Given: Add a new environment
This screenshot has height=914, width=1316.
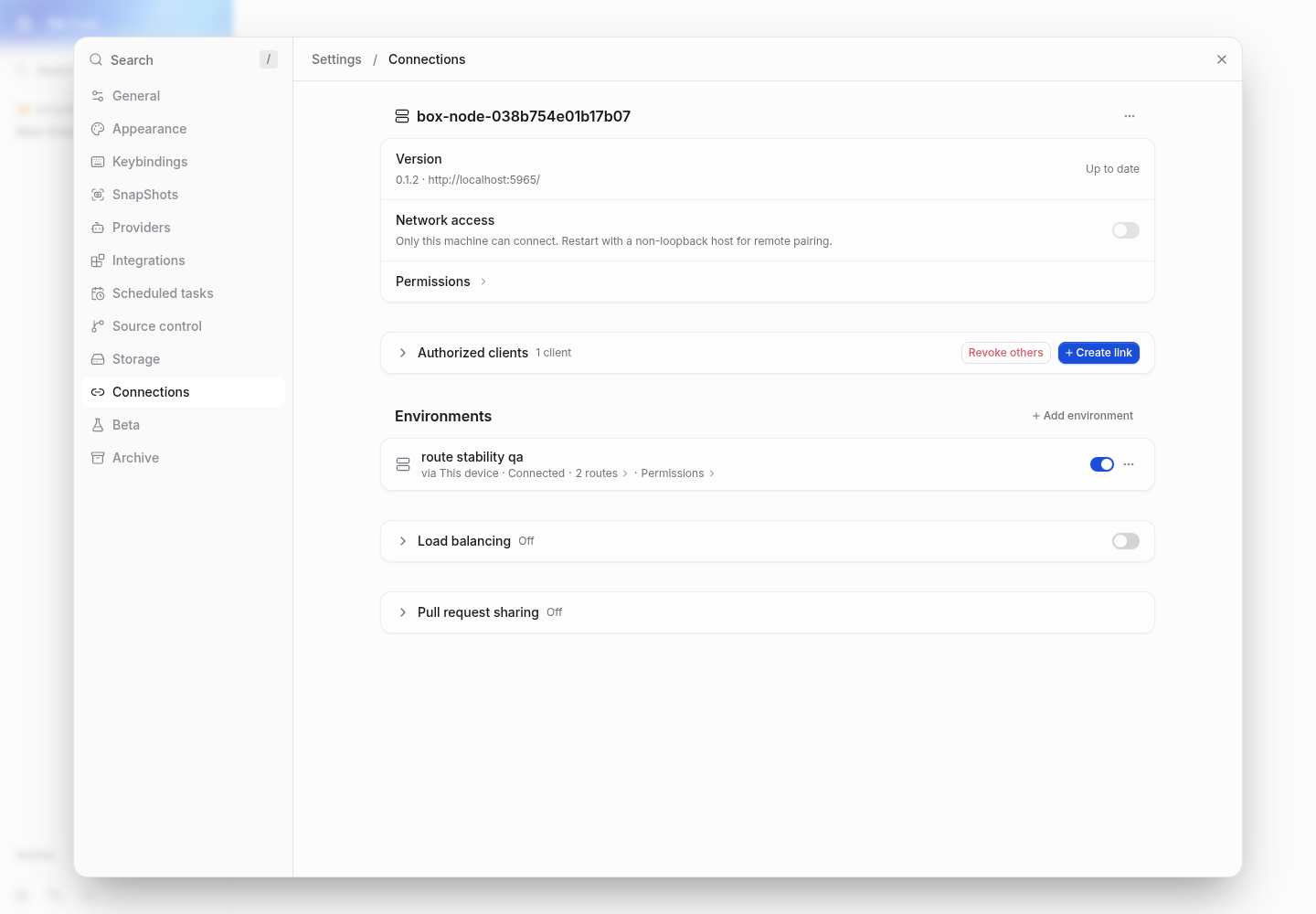Looking at the screenshot, I should tap(1083, 416).
